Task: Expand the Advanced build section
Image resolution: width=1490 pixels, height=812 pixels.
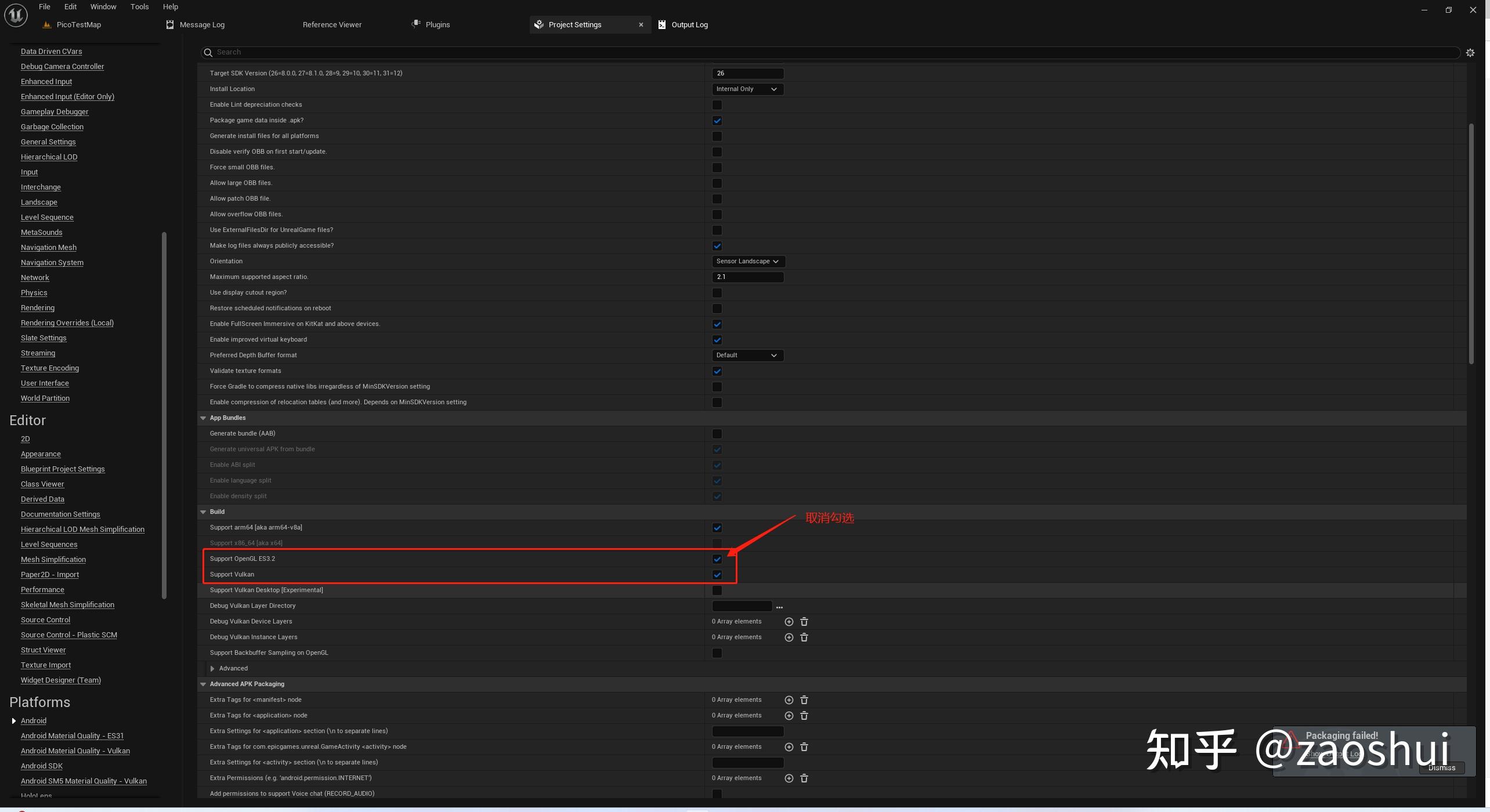Action: pos(212,669)
